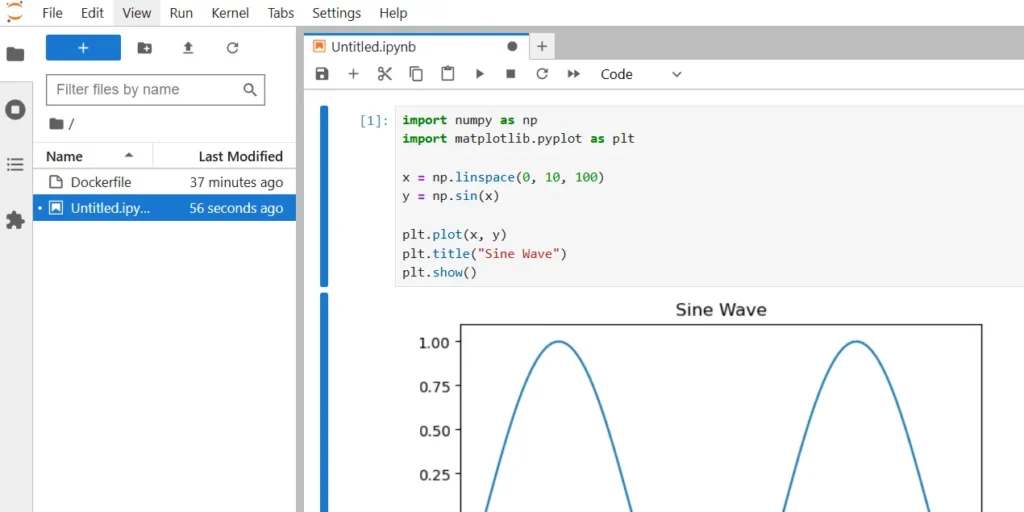Open the cell type Code dropdown
The width and height of the screenshot is (1024, 512).
pyautogui.click(x=640, y=74)
